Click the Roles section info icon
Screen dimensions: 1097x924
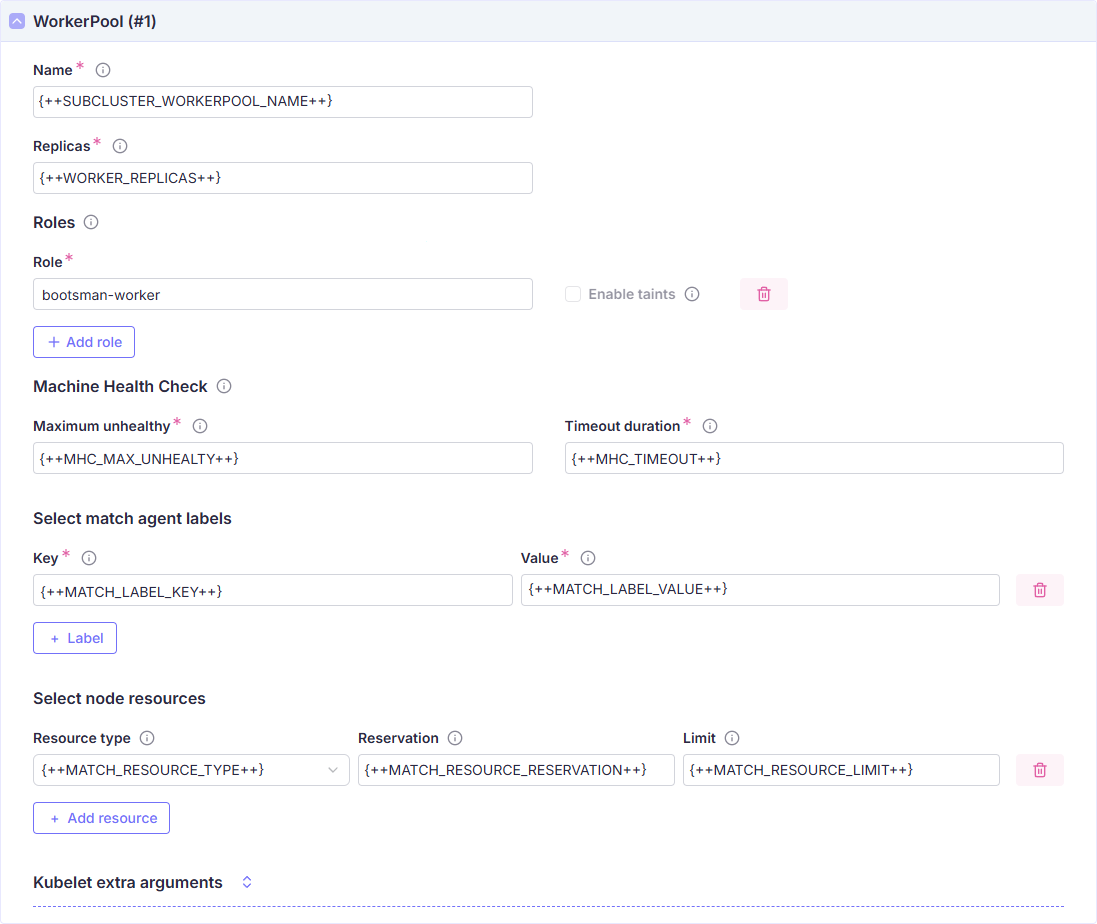(x=91, y=222)
